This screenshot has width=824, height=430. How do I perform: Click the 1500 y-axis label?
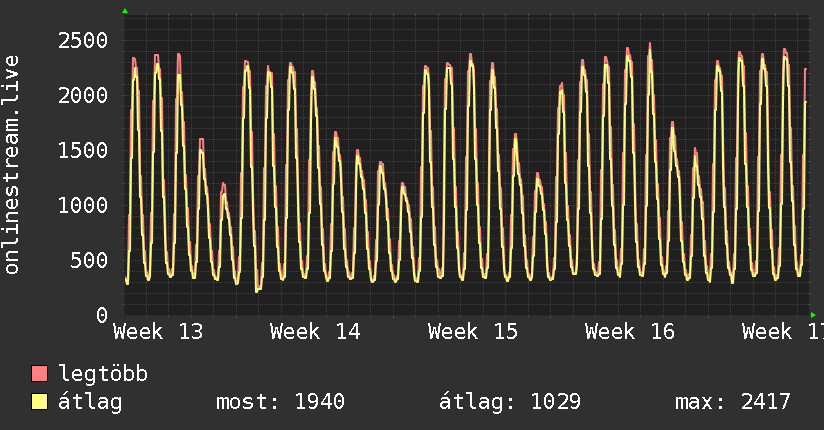tap(83, 150)
